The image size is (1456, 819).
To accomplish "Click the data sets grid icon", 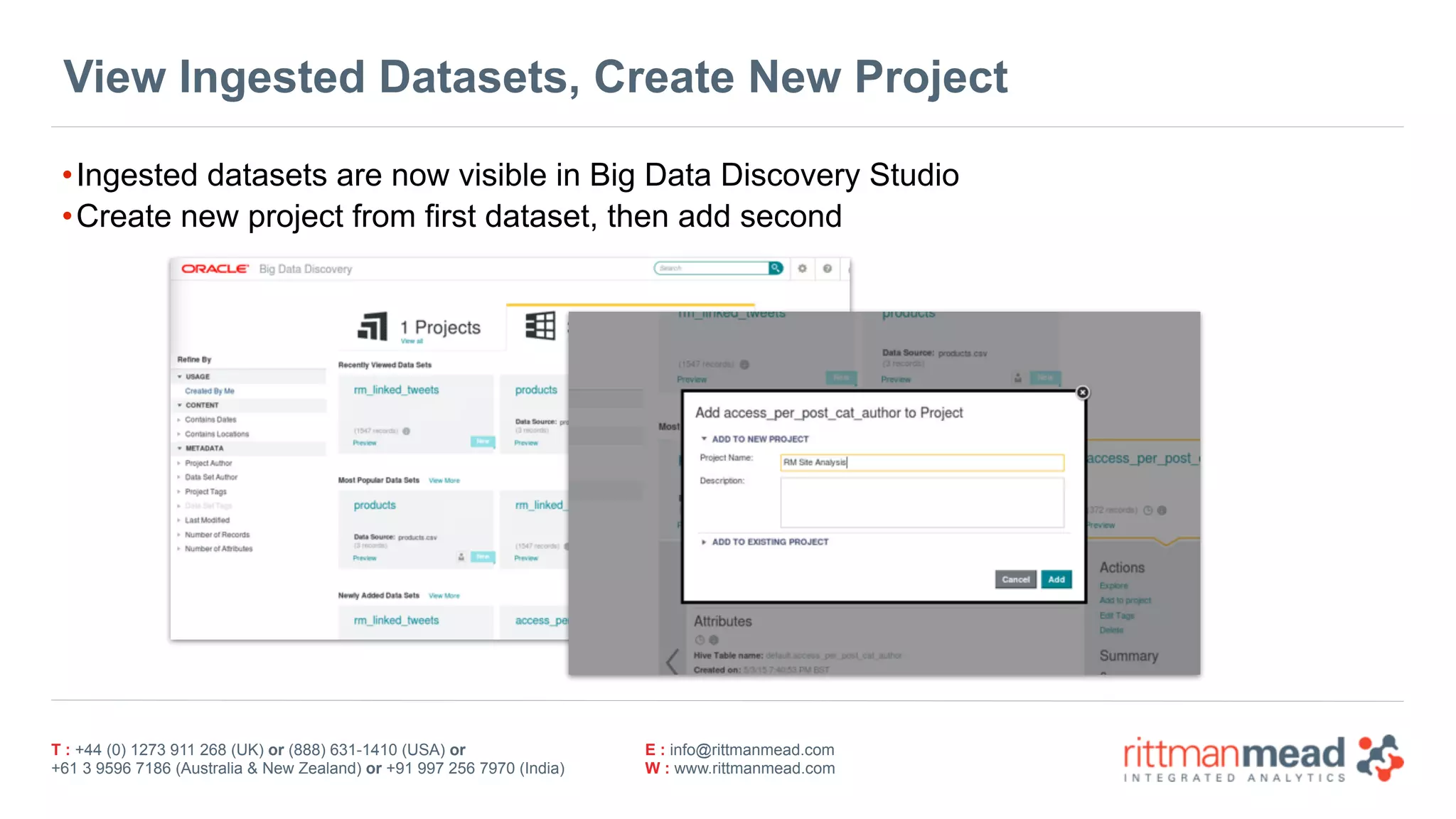I will tap(540, 326).
